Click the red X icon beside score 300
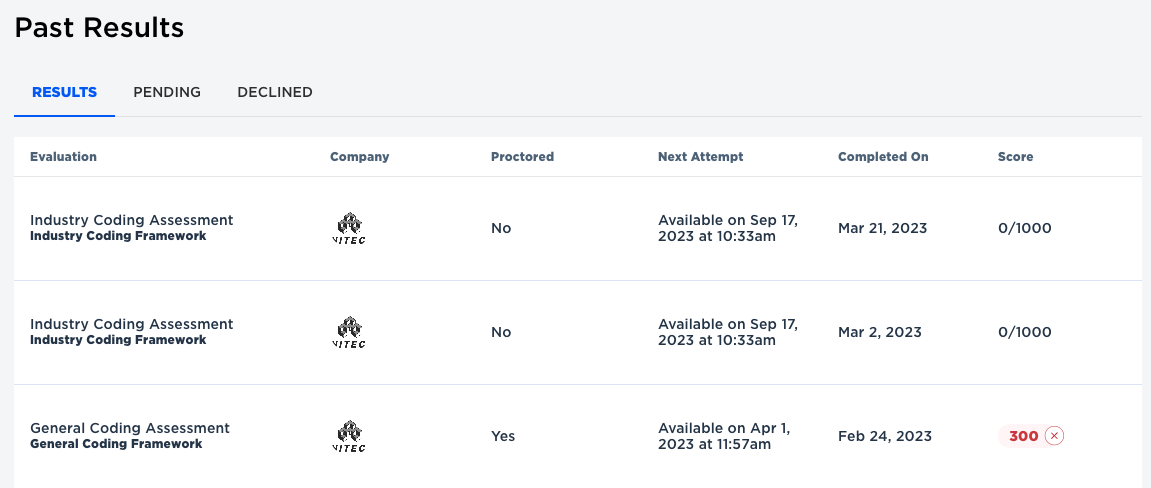 click(1054, 436)
